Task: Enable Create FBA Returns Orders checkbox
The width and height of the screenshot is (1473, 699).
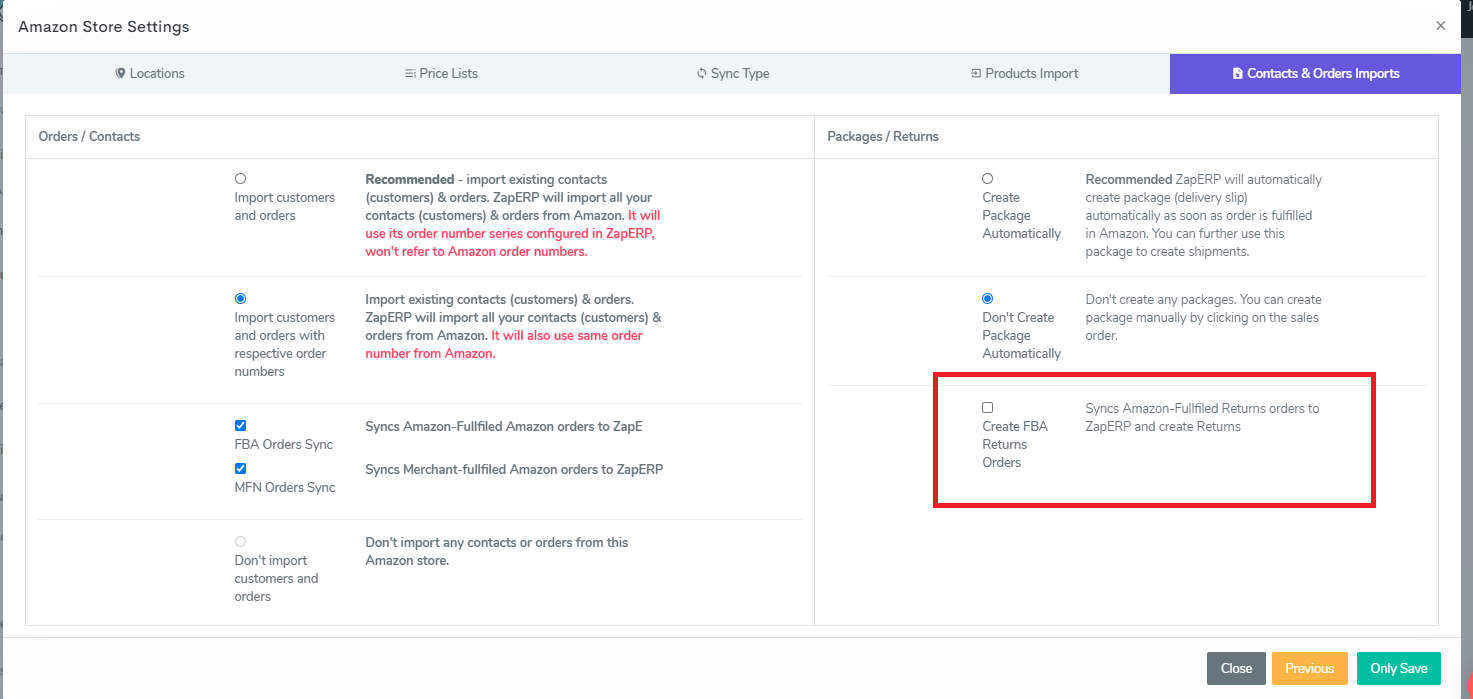Action: 988,407
